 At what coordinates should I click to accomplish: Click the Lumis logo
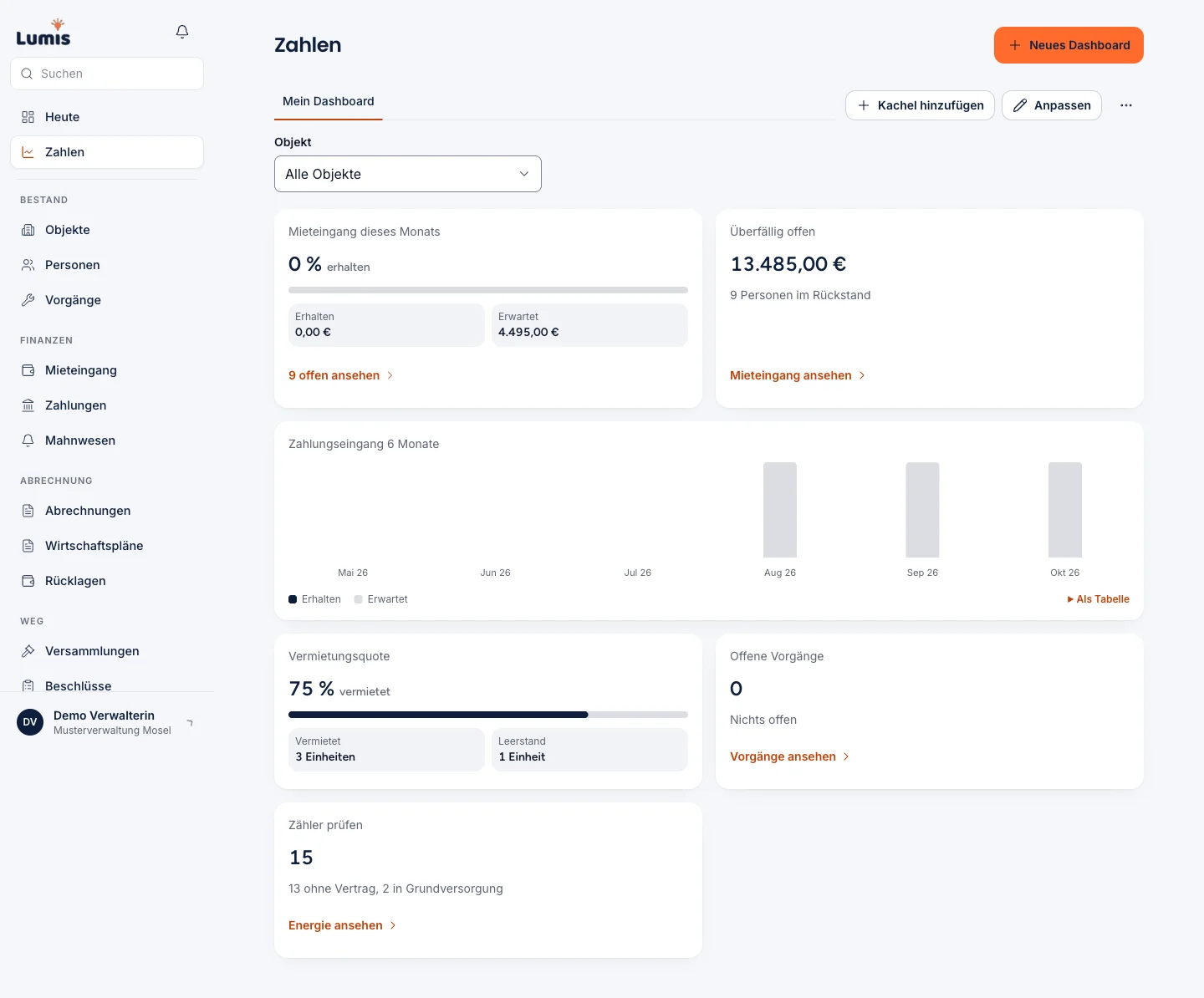[43, 33]
